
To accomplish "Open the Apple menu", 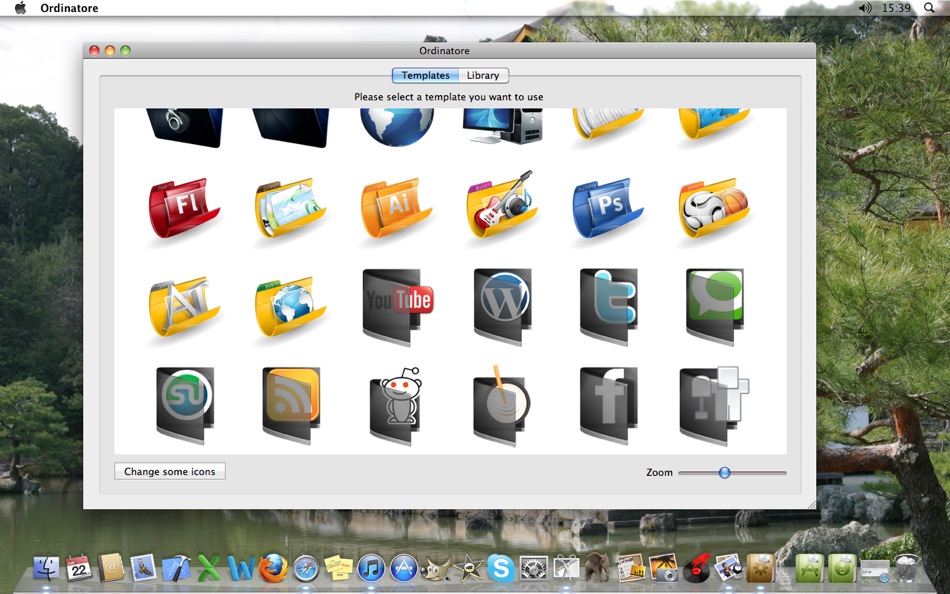I will pos(20,8).
